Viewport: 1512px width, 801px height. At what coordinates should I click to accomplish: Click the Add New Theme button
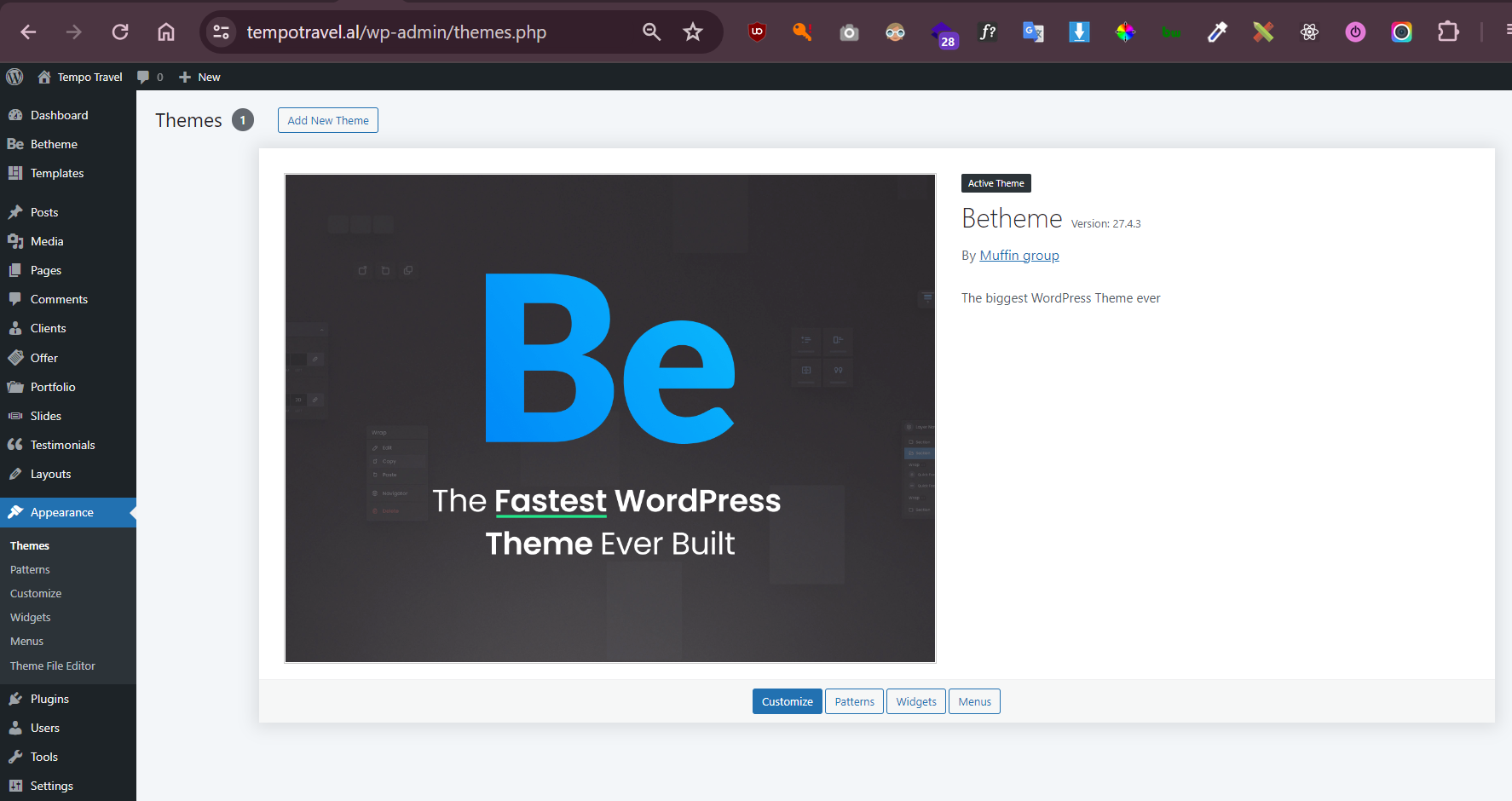328,120
